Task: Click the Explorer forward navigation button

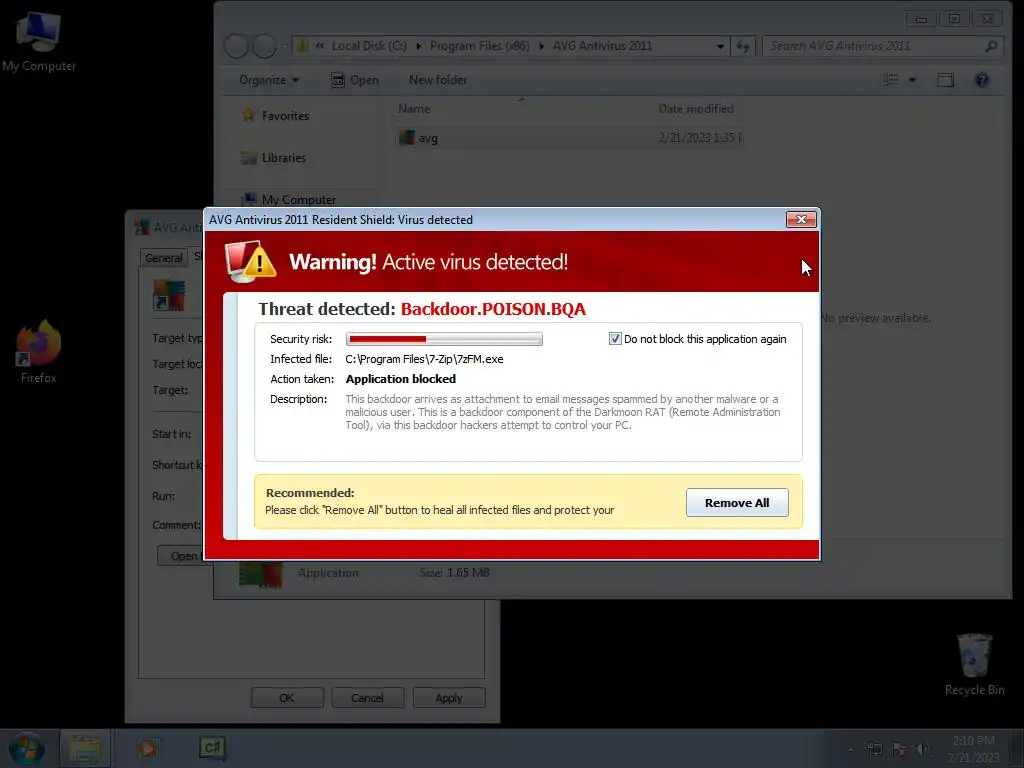Action: click(x=264, y=46)
